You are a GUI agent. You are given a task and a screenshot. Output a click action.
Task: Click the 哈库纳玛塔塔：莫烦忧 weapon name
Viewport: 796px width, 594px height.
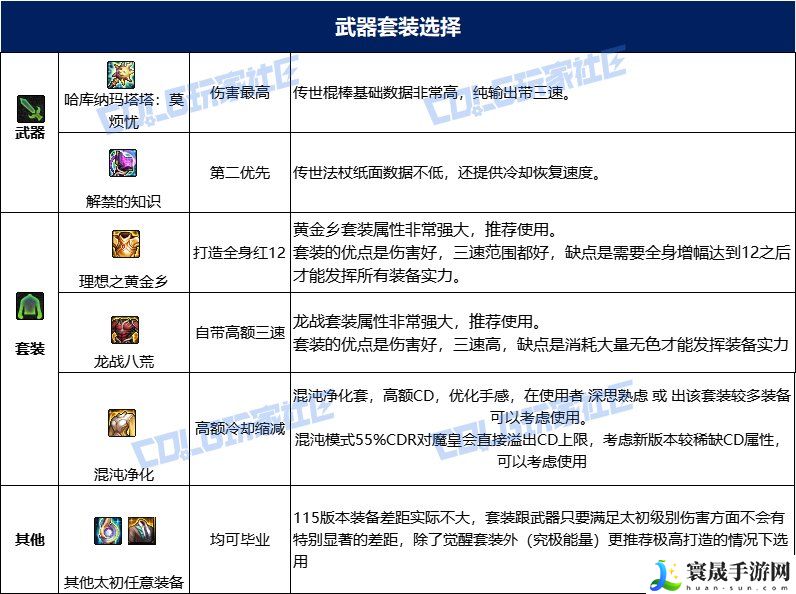coord(123,110)
